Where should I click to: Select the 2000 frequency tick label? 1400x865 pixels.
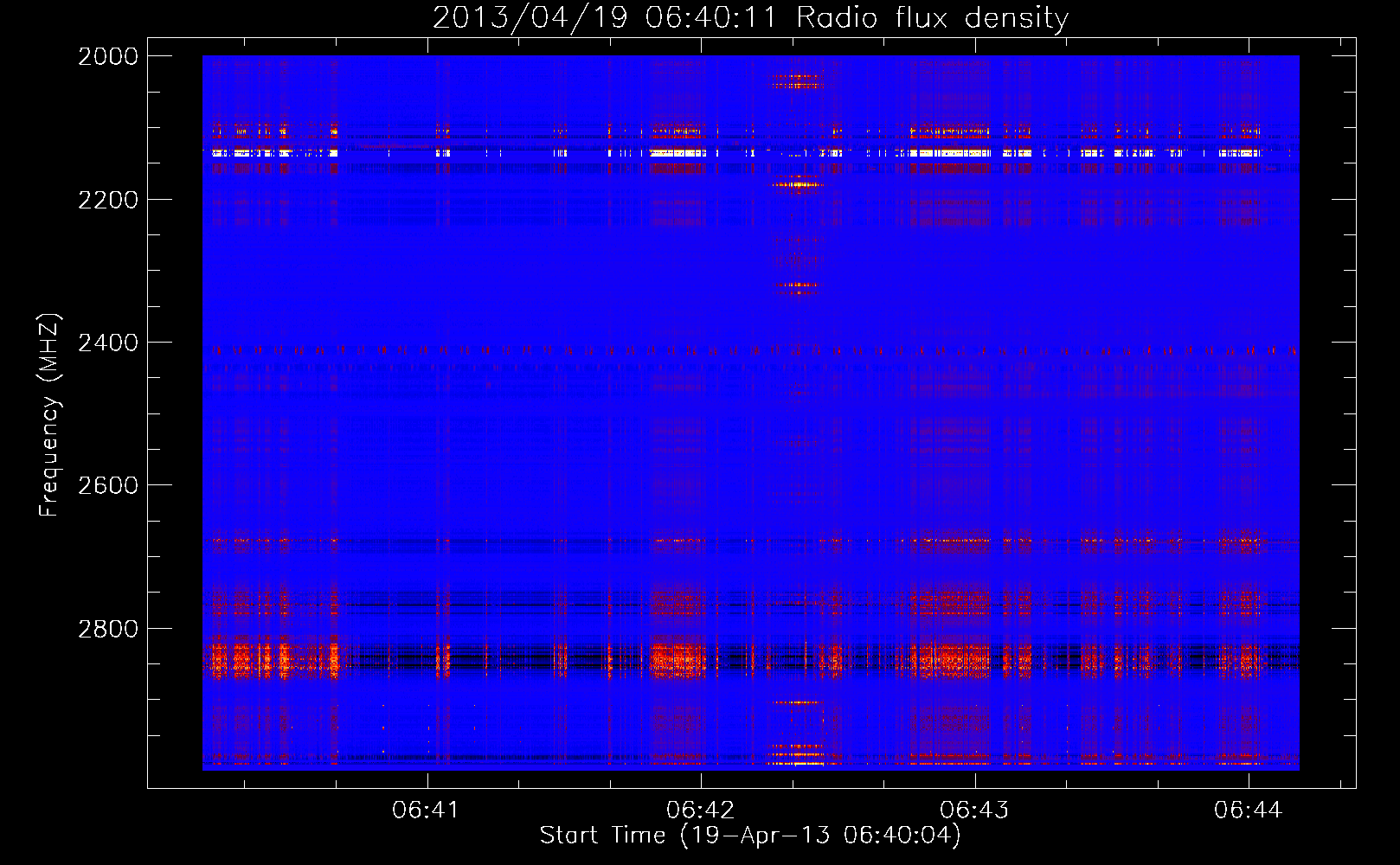click(108, 56)
